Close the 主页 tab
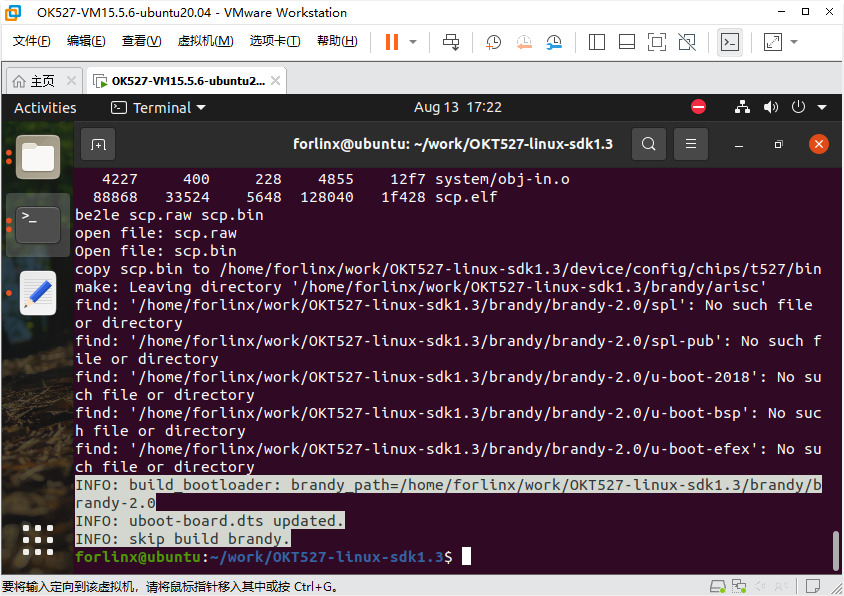Viewport: 844px width, 596px height. coord(71,81)
